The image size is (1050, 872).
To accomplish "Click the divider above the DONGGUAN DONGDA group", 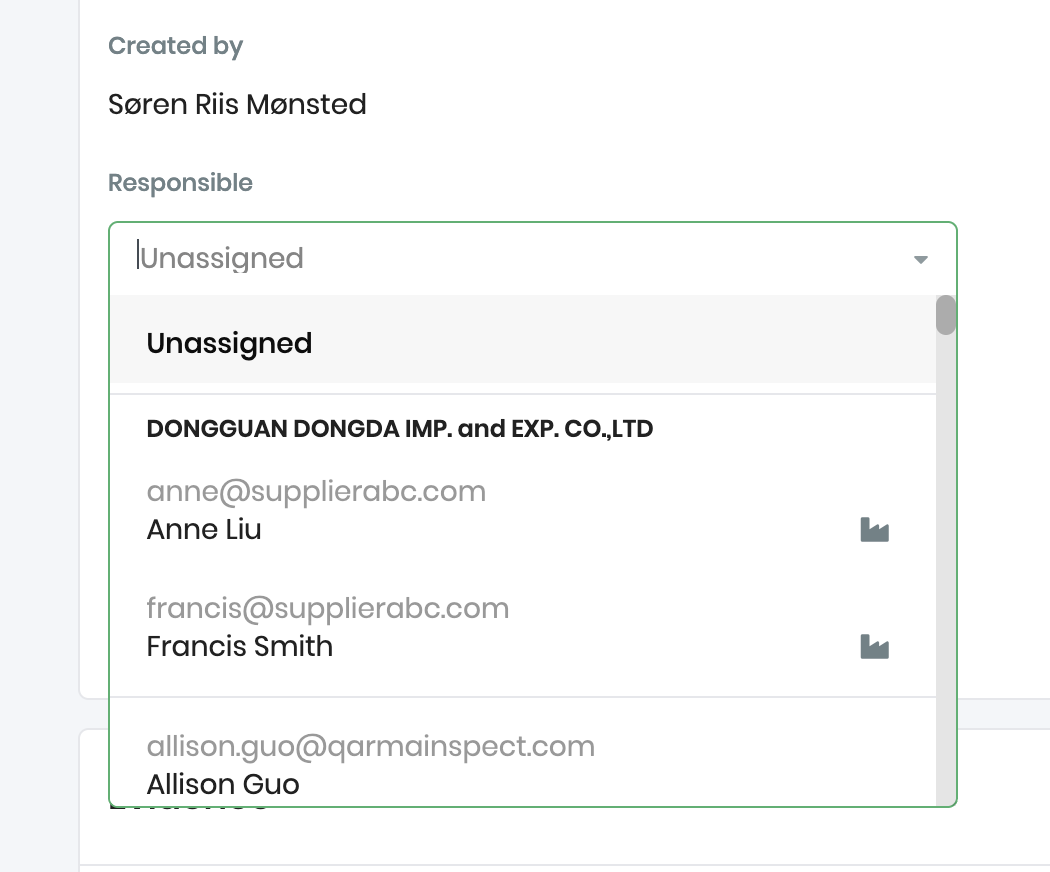I will coord(522,394).
